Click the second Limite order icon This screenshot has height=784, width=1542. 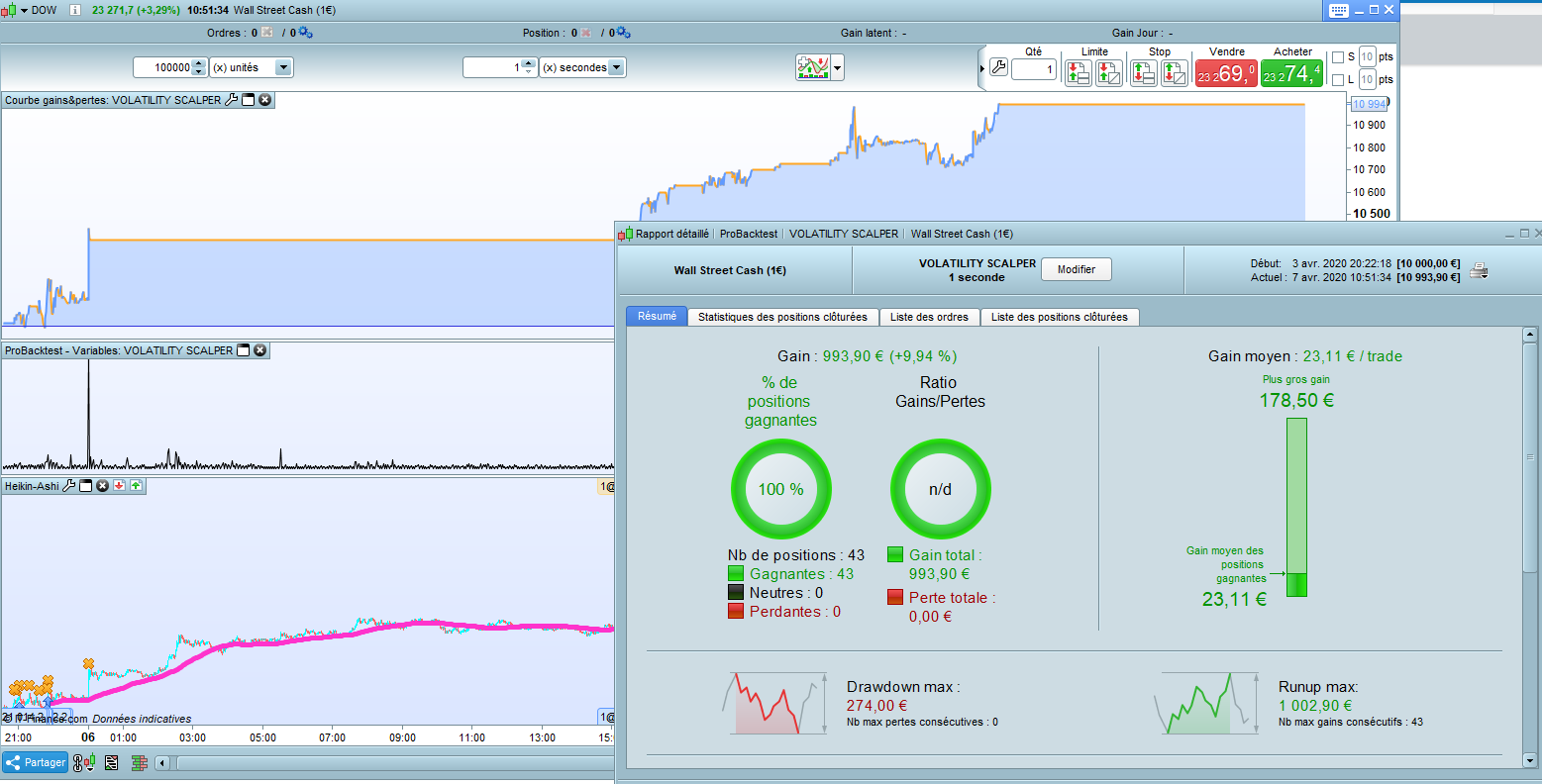pos(1109,73)
